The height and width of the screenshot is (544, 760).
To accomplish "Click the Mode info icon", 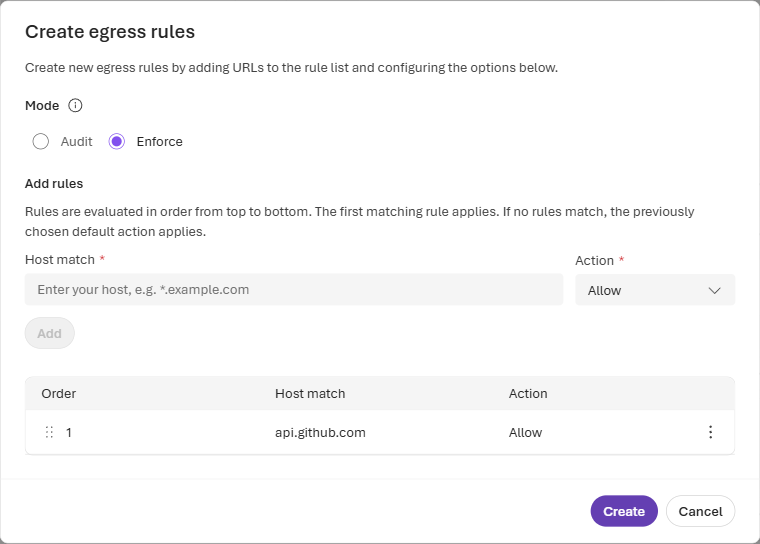I will (x=75, y=105).
